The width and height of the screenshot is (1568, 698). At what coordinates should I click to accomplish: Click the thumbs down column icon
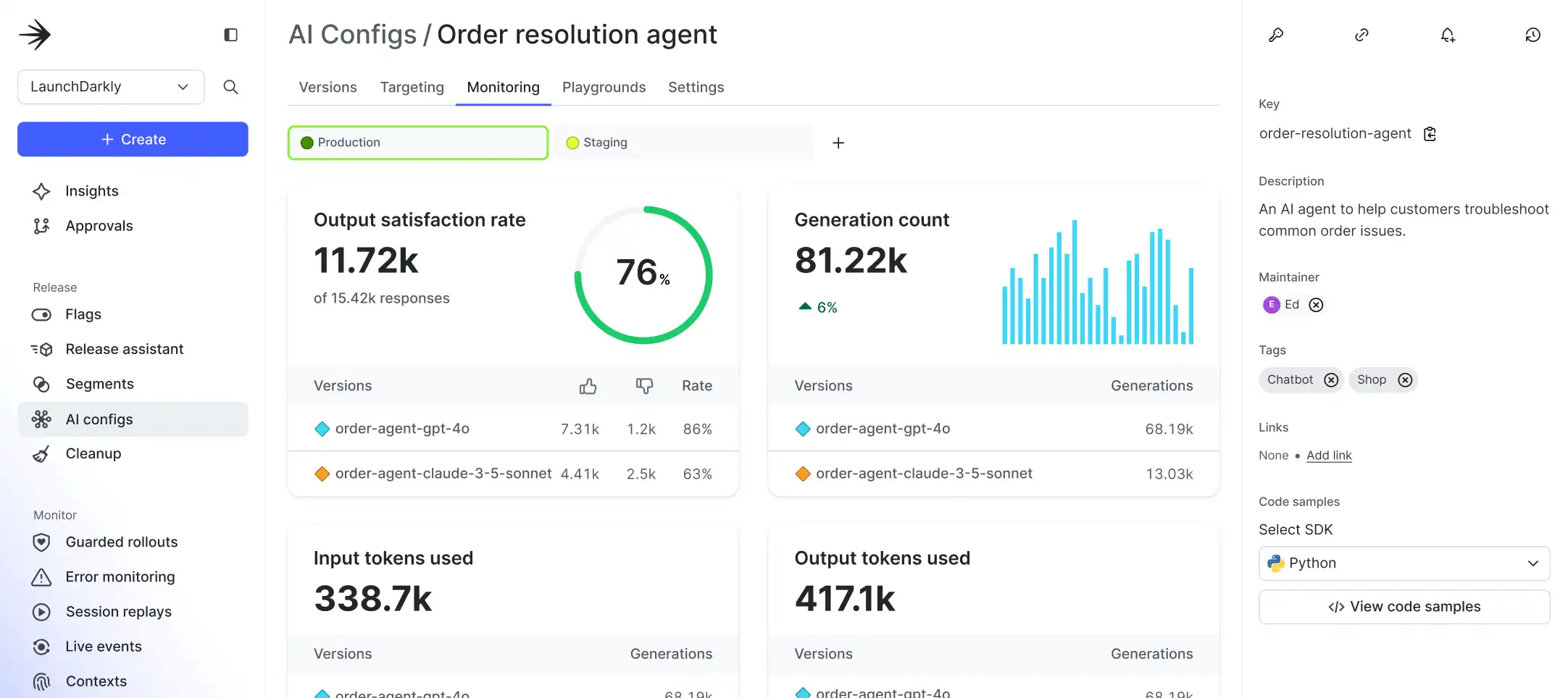point(644,387)
